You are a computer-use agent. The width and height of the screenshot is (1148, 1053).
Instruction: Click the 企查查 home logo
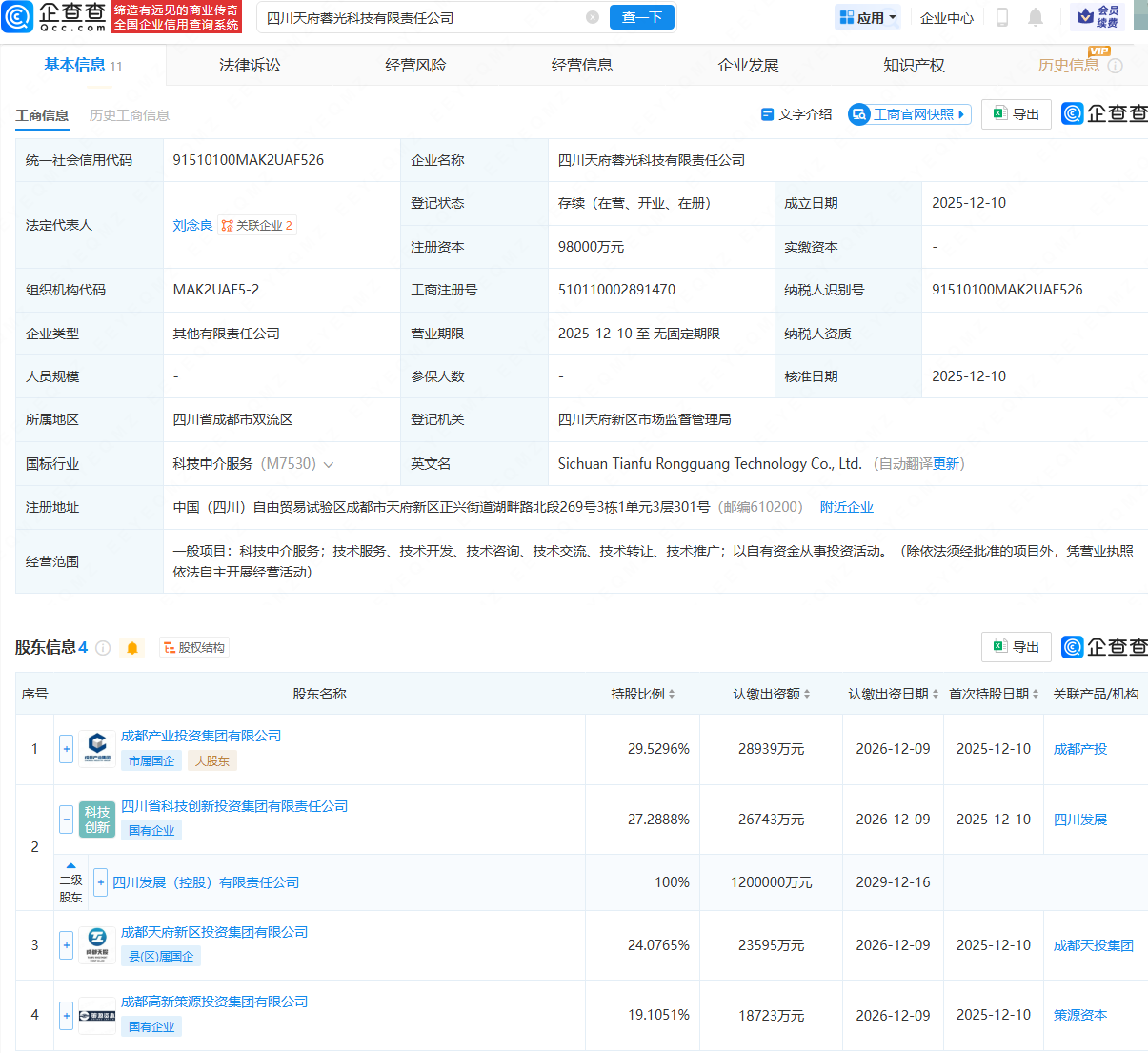click(x=49, y=17)
